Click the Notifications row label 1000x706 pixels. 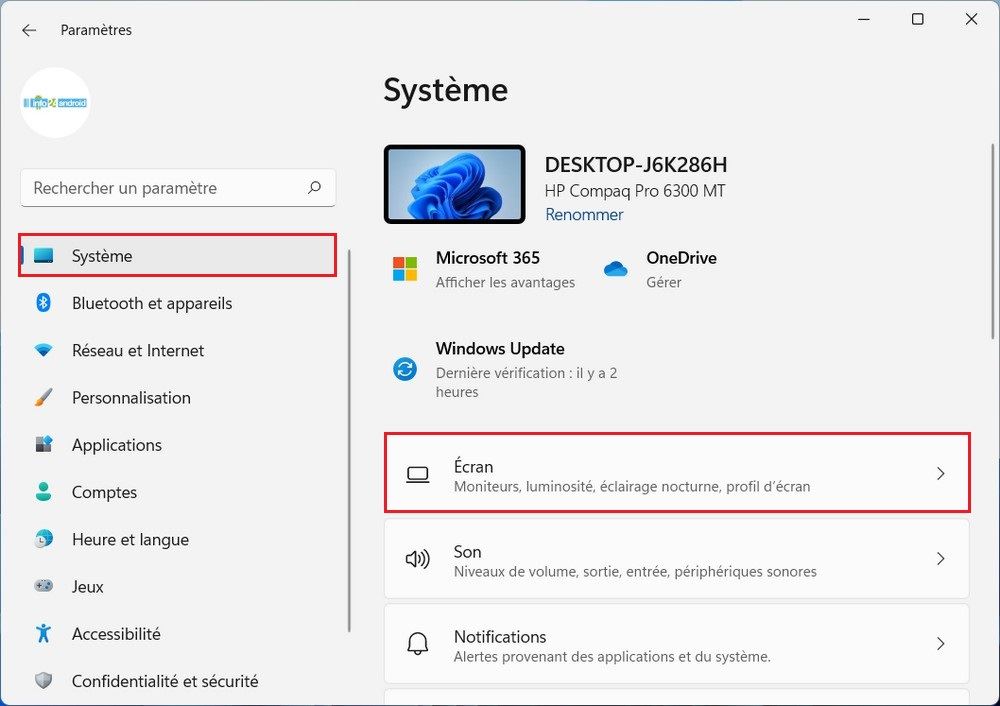pyautogui.click(x=500, y=636)
